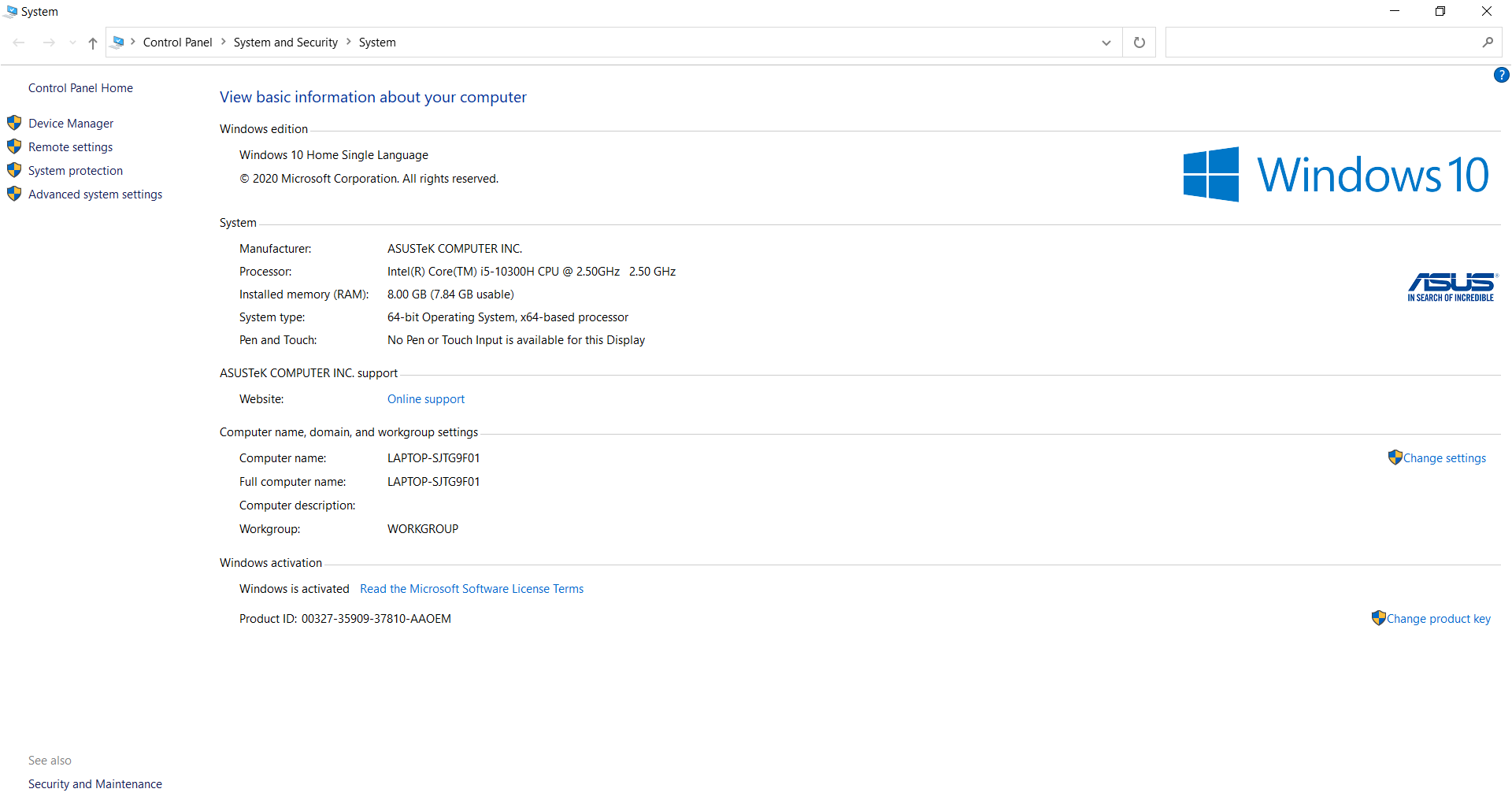Select System breadcrumb in address bar
The height and width of the screenshot is (811, 1512).
click(x=377, y=43)
